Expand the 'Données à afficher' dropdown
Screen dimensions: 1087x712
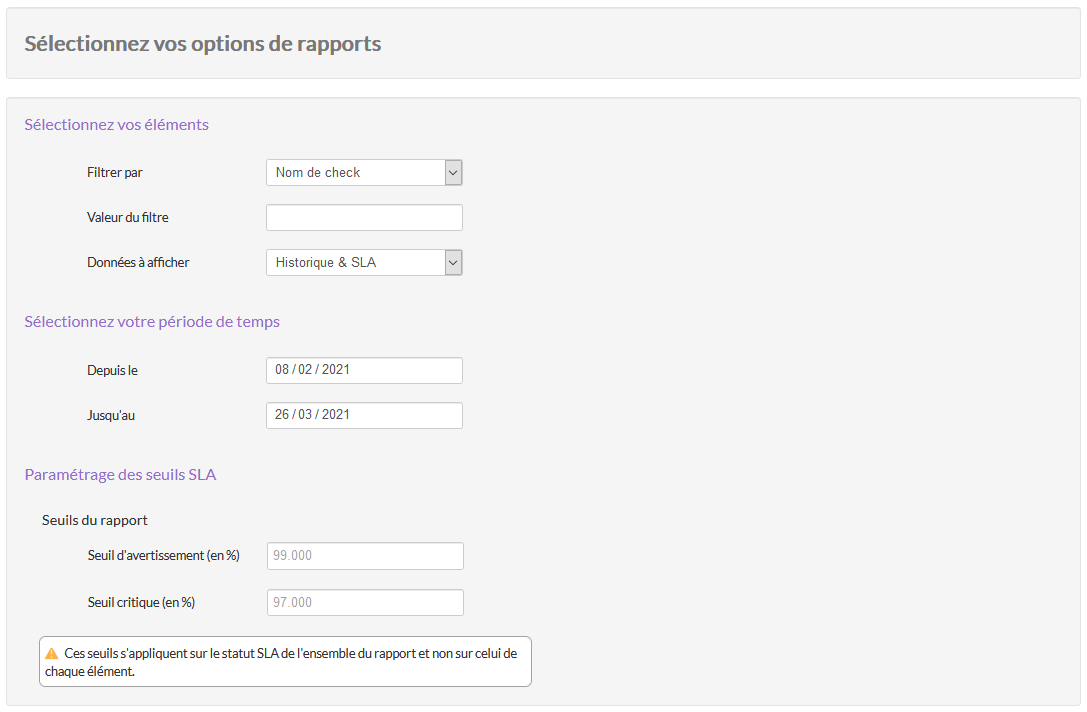coord(363,263)
